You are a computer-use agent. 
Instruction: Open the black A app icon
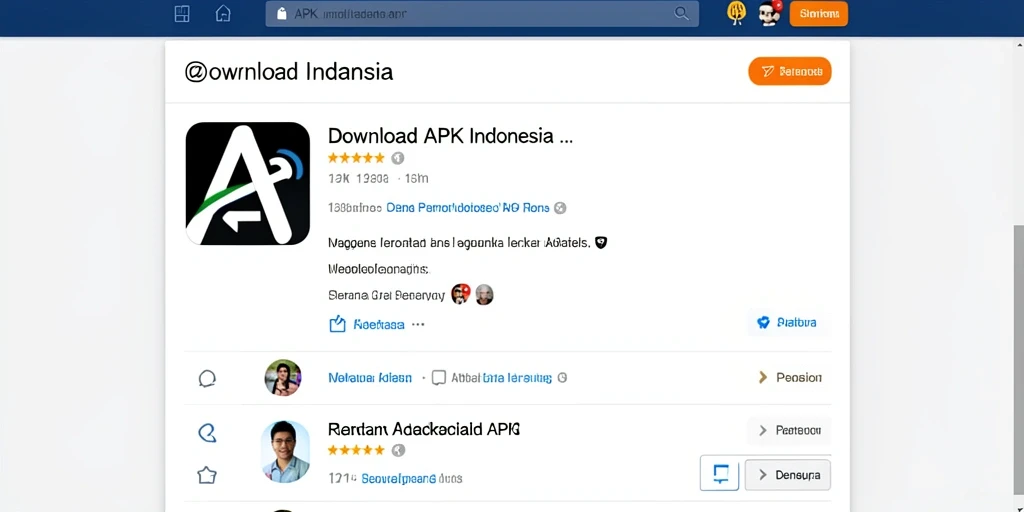248,184
